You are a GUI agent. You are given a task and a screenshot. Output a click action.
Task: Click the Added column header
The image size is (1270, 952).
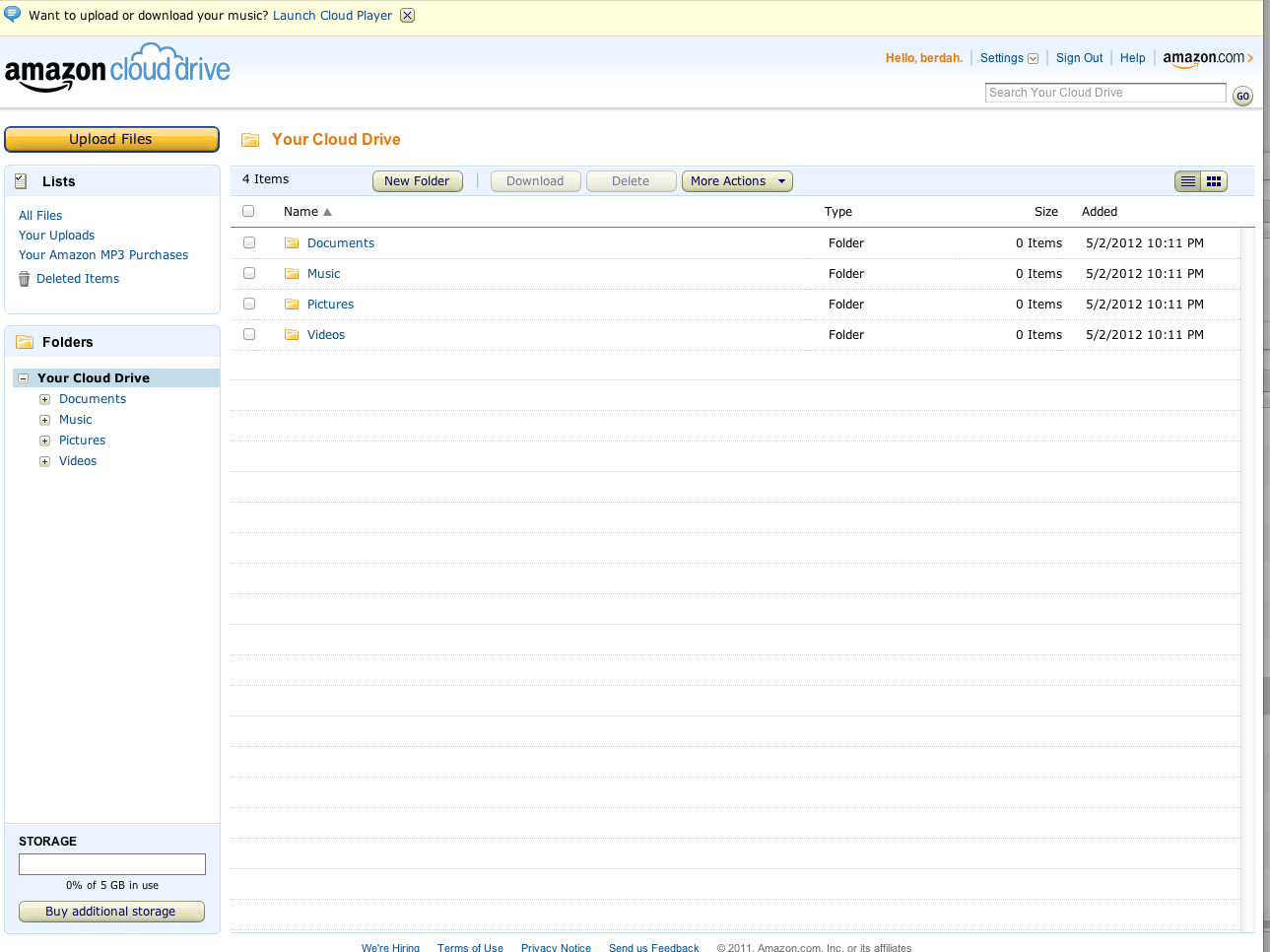1100,212
